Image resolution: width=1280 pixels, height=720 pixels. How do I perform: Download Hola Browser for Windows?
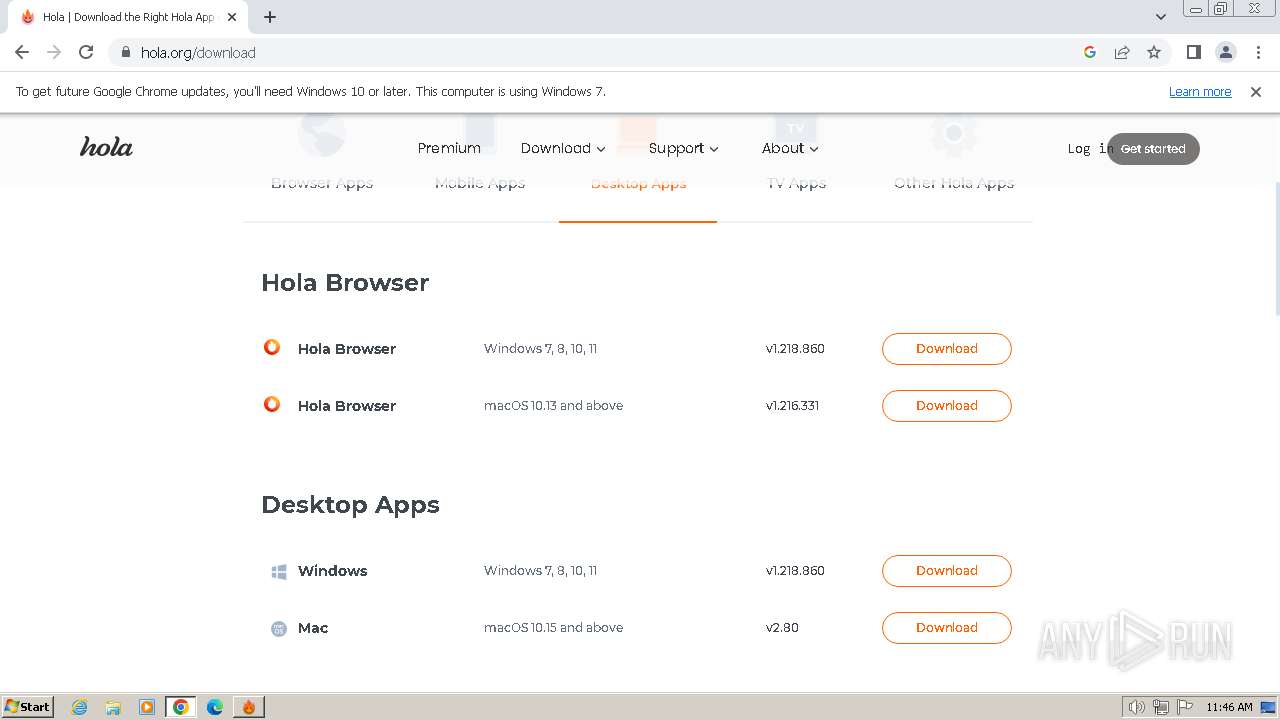coord(946,348)
